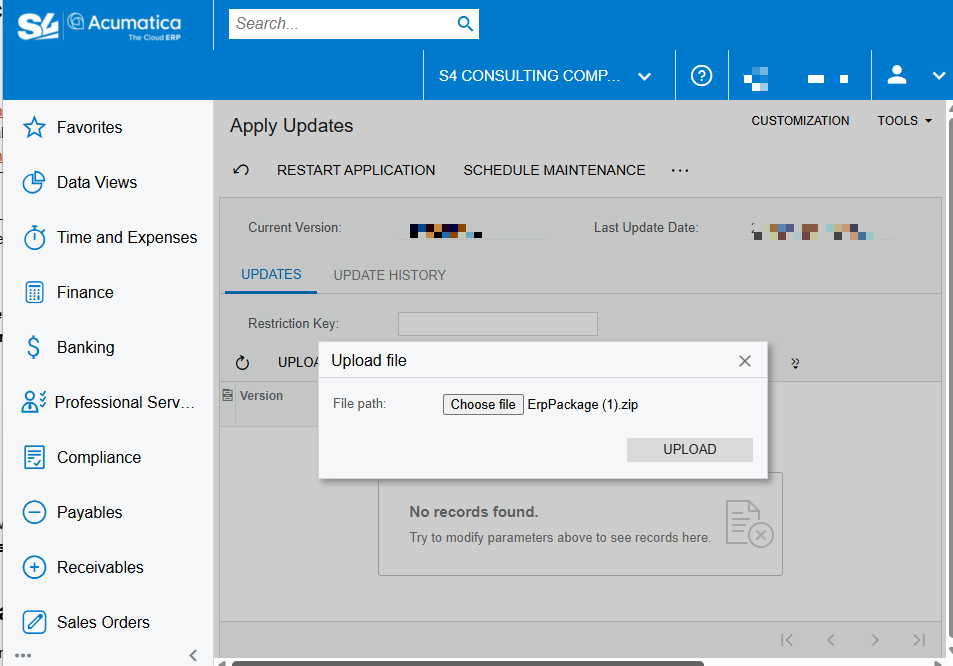
Task: Click the search magnifier icon
Action: point(464,24)
